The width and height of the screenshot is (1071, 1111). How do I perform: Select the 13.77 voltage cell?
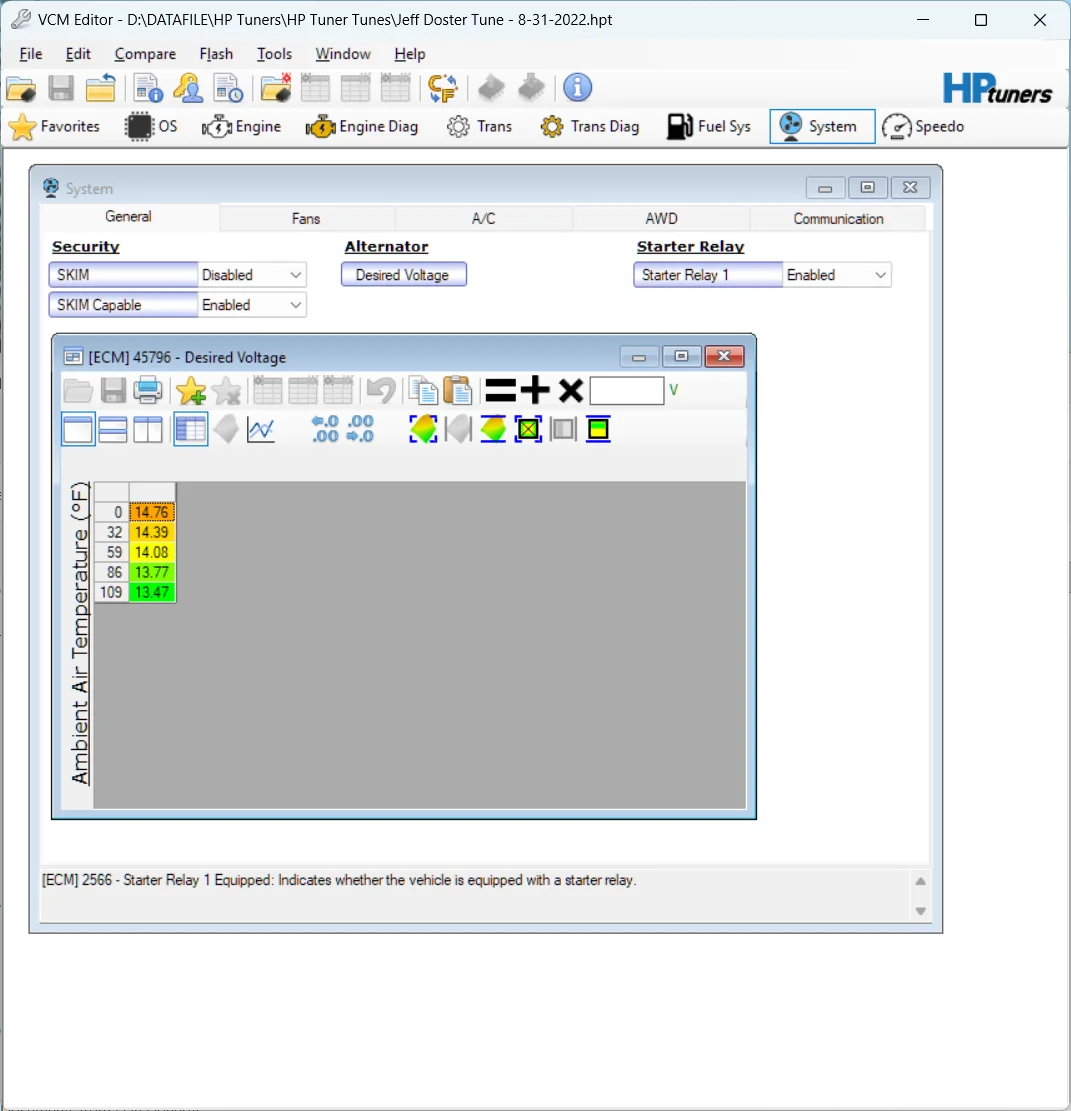(152, 573)
